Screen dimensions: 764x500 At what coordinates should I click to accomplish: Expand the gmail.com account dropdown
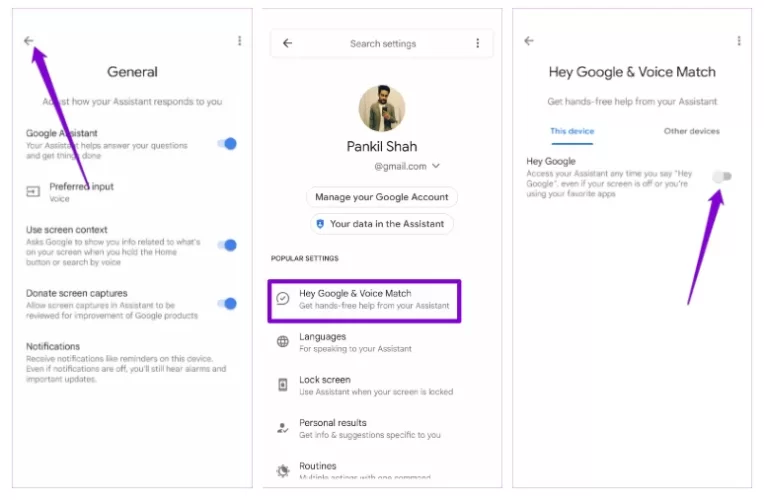click(x=436, y=166)
